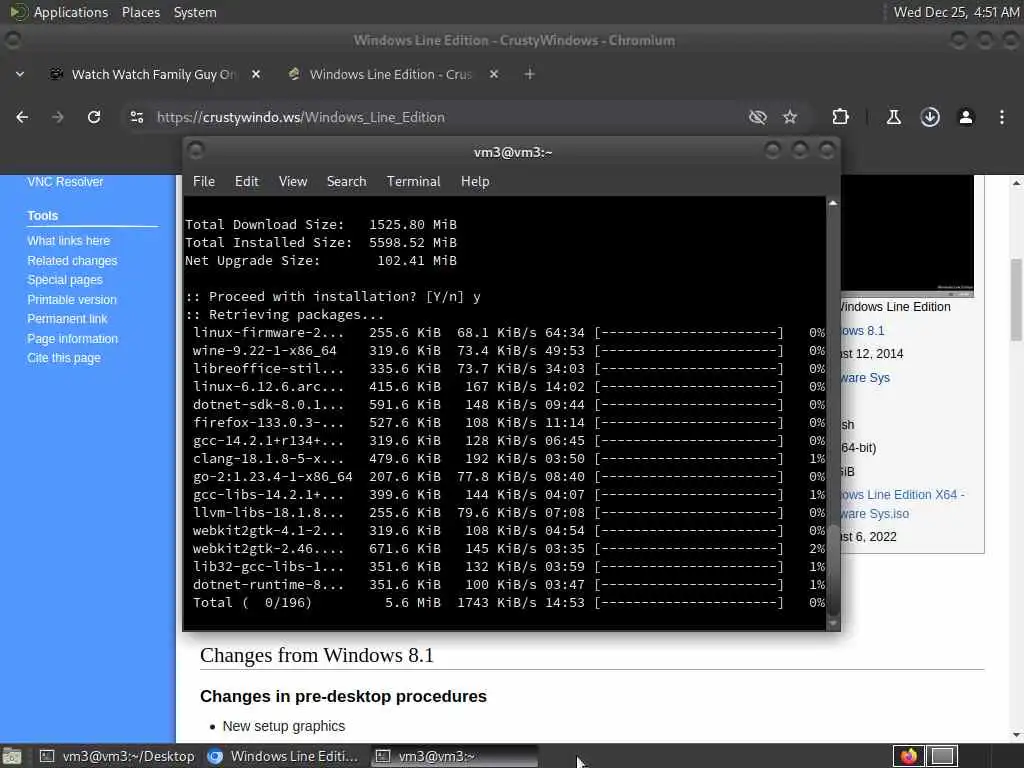The image size is (1024, 768).
Task: Click the Changes from Windows 8.1 heading
Action: point(317,655)
